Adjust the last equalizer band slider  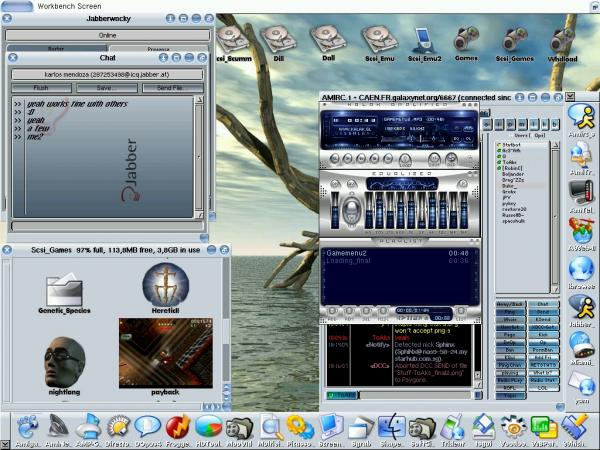[464, 211]
